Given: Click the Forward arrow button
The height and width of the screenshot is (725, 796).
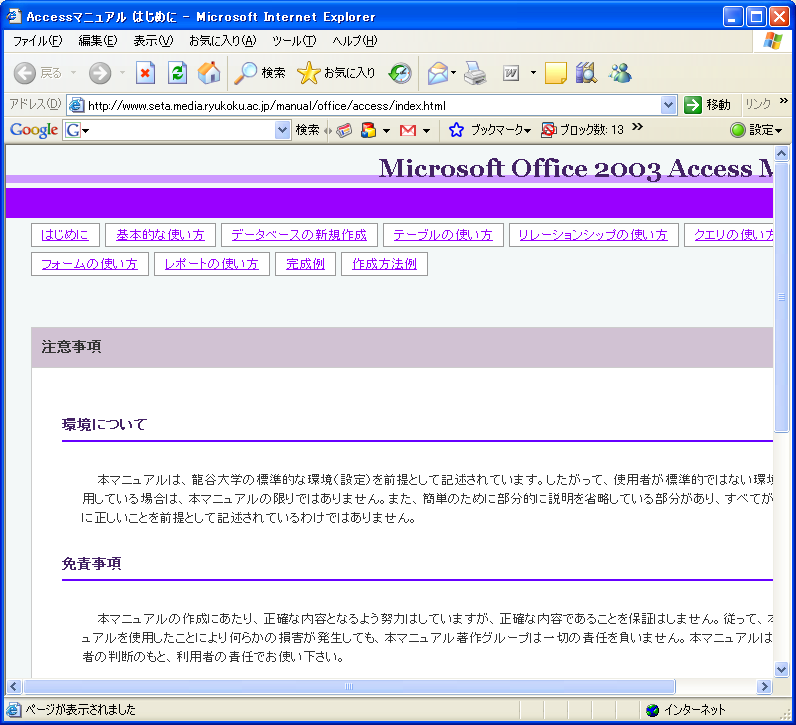Looking at the screenshot, I should [100, 74].
